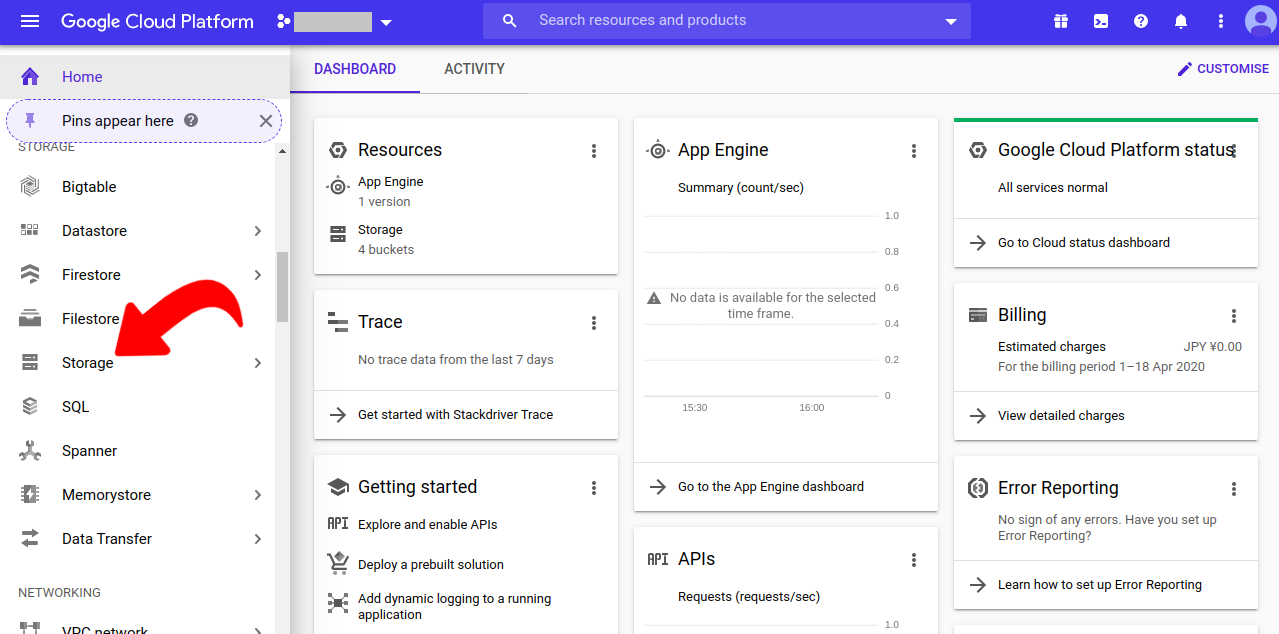This screenshot has height=634, width=1279.
Task: Click the All services normal status text
Action: coord(1053,187)
